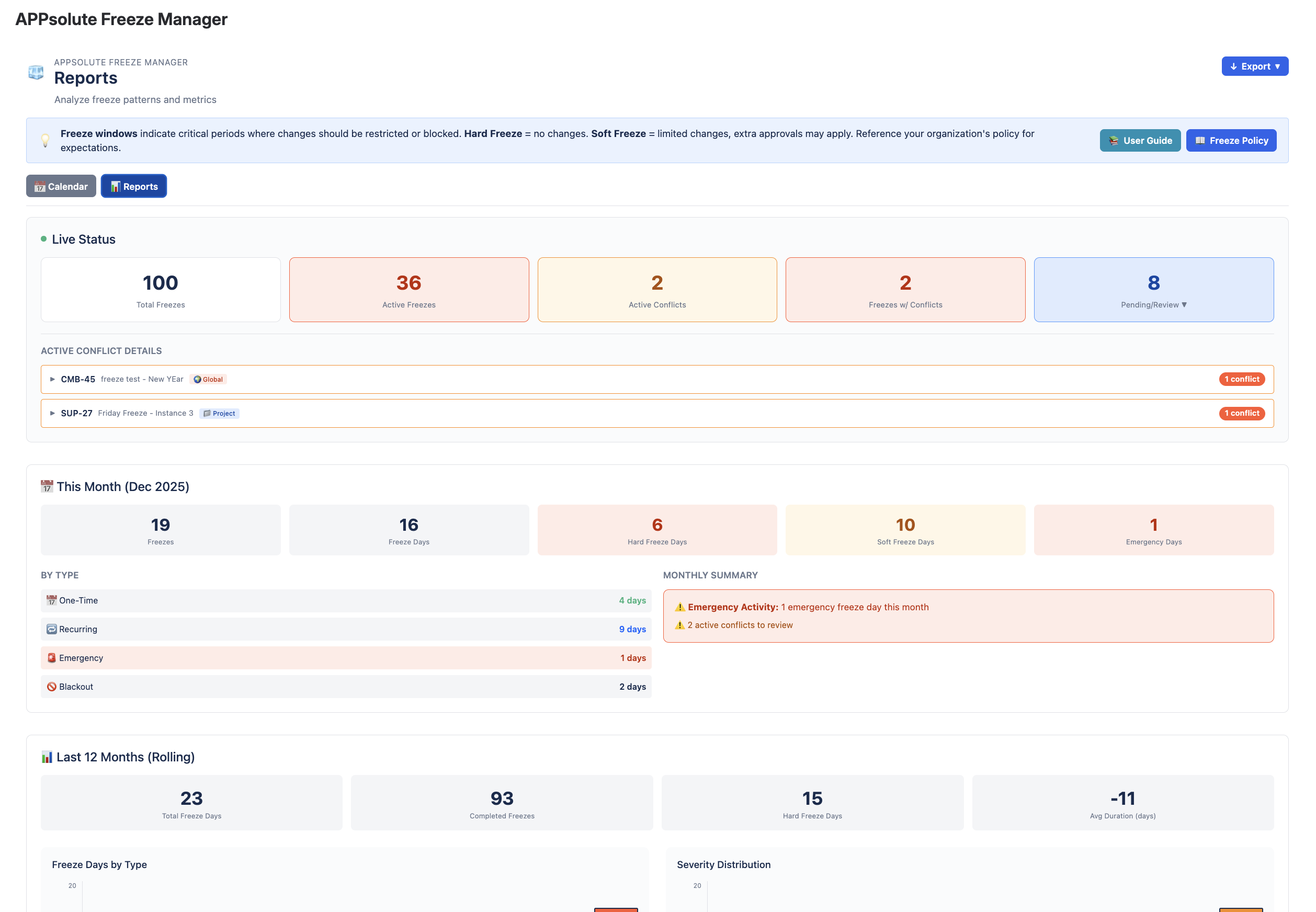Expand the Pending/Review card dropdown

point(1153,305)
